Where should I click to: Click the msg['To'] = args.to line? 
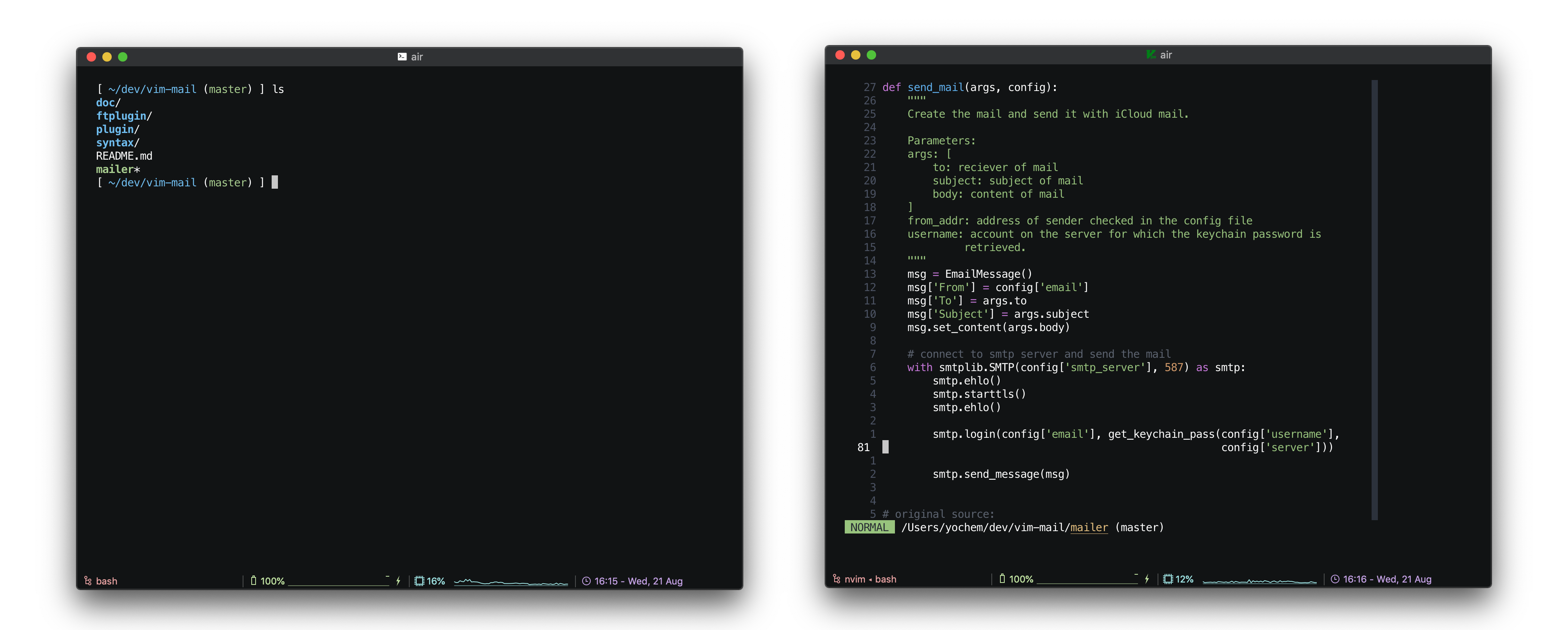[x=967, y=301]
